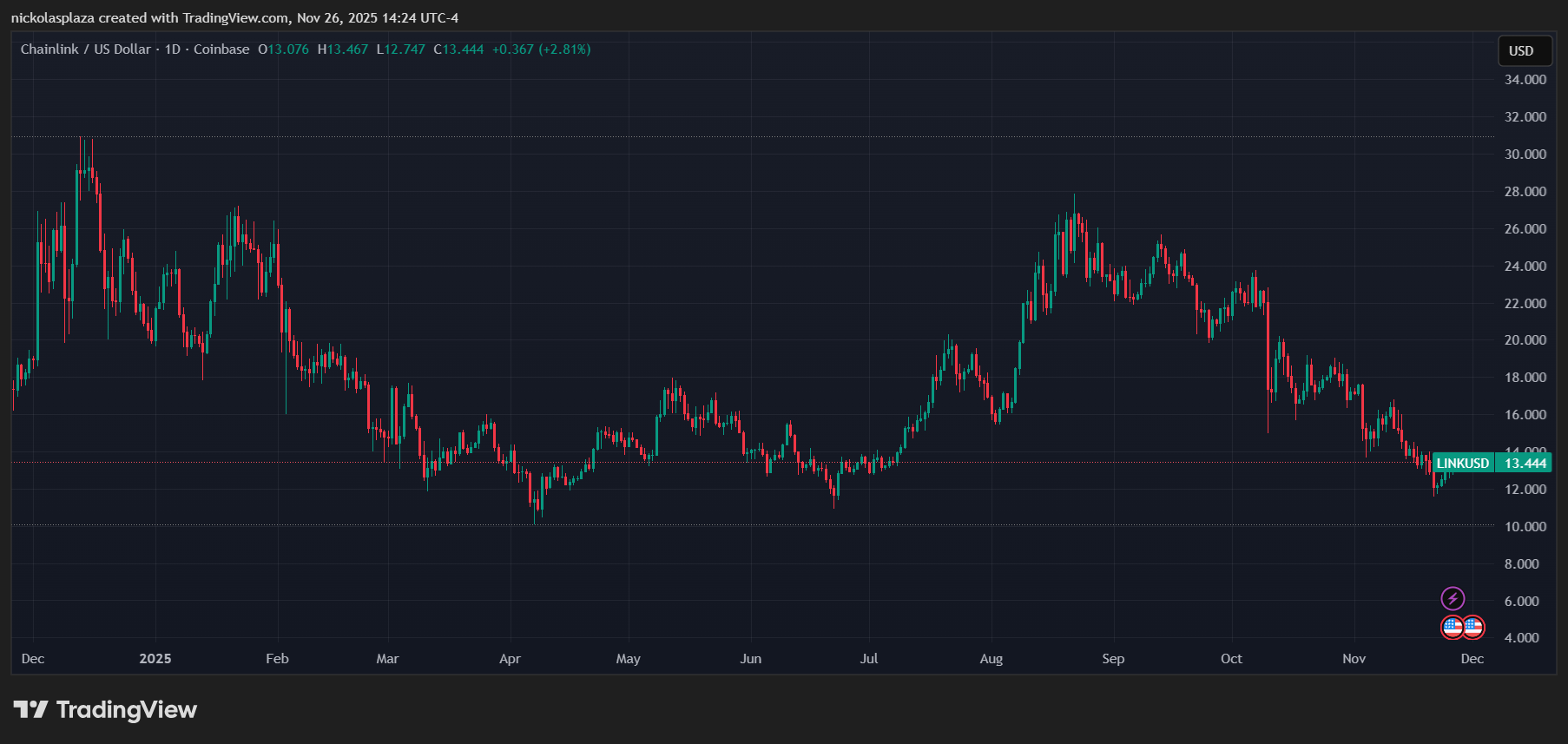The height and width of the screenshot is (744, 1568).
Task: Click the LINKUSD symbol price label
Action: click(x=1463, y=464)
